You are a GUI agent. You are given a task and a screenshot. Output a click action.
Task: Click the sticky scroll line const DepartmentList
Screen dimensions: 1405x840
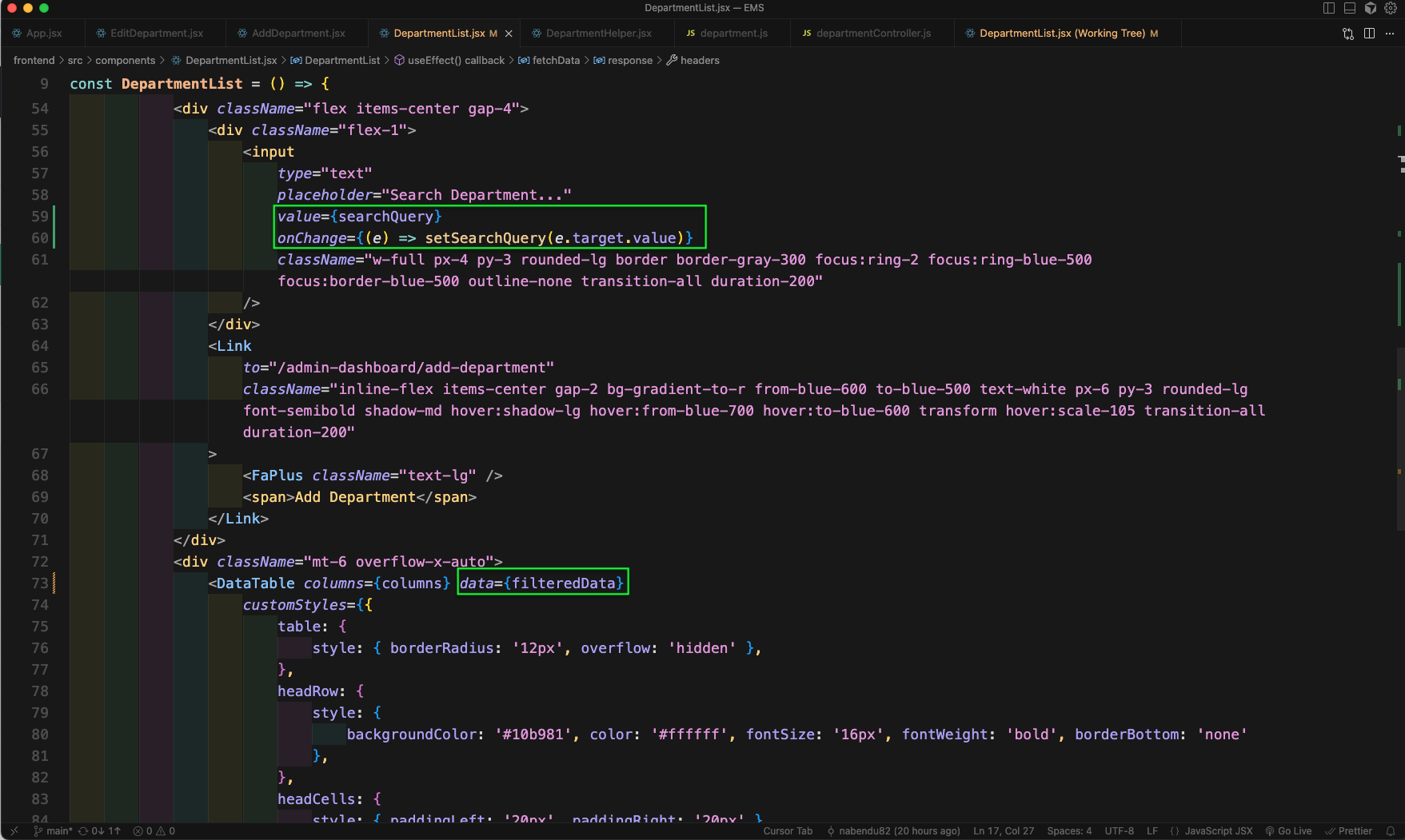(x=200, y=84)
